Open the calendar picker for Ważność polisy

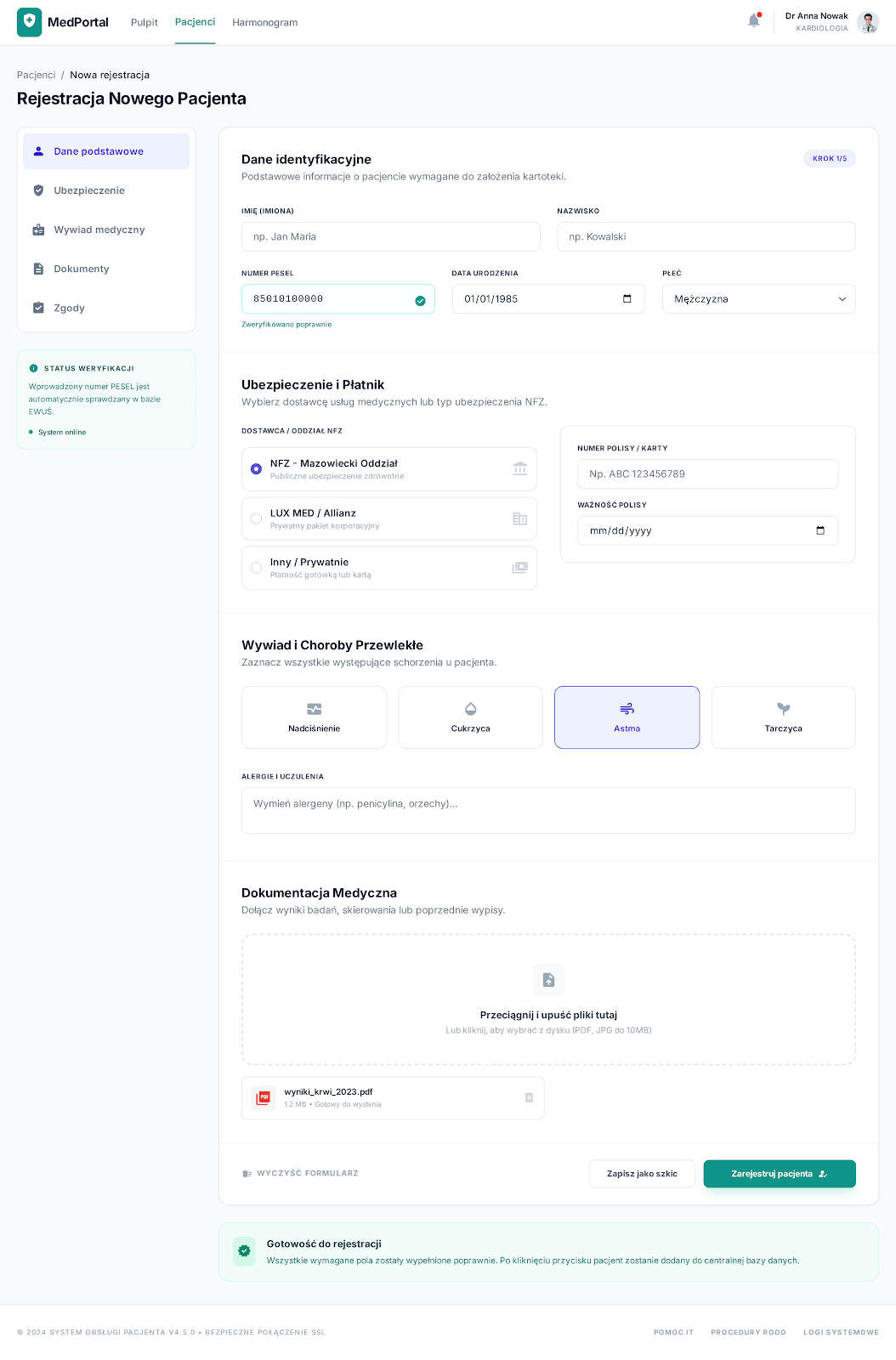coord(820,530)
